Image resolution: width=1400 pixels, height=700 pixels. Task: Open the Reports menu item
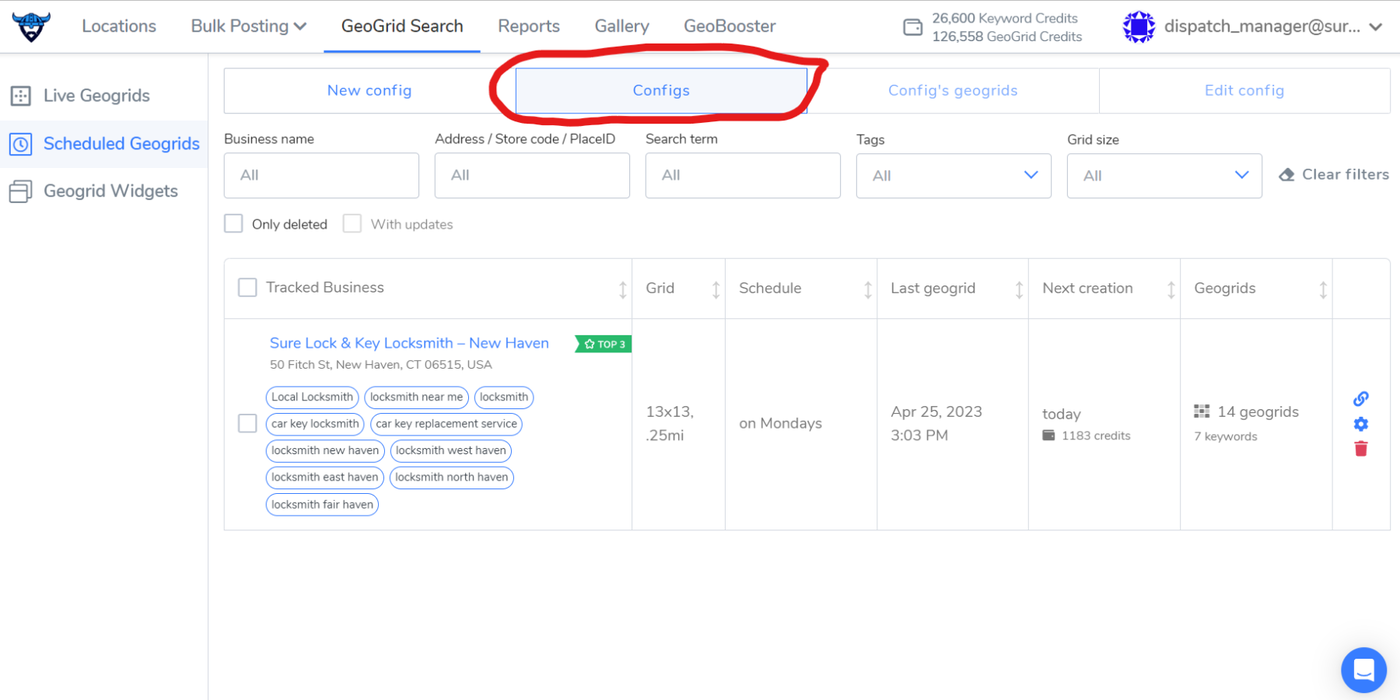(528, 26)
